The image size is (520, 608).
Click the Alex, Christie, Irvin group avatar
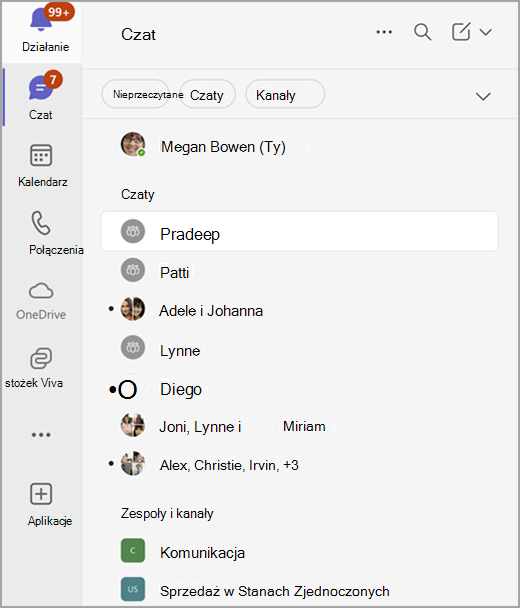(x=133, y=463)
